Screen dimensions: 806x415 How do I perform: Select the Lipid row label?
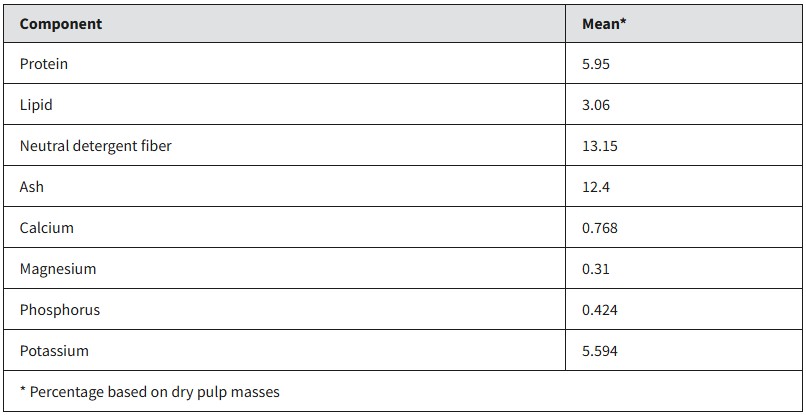pos(36,105)
